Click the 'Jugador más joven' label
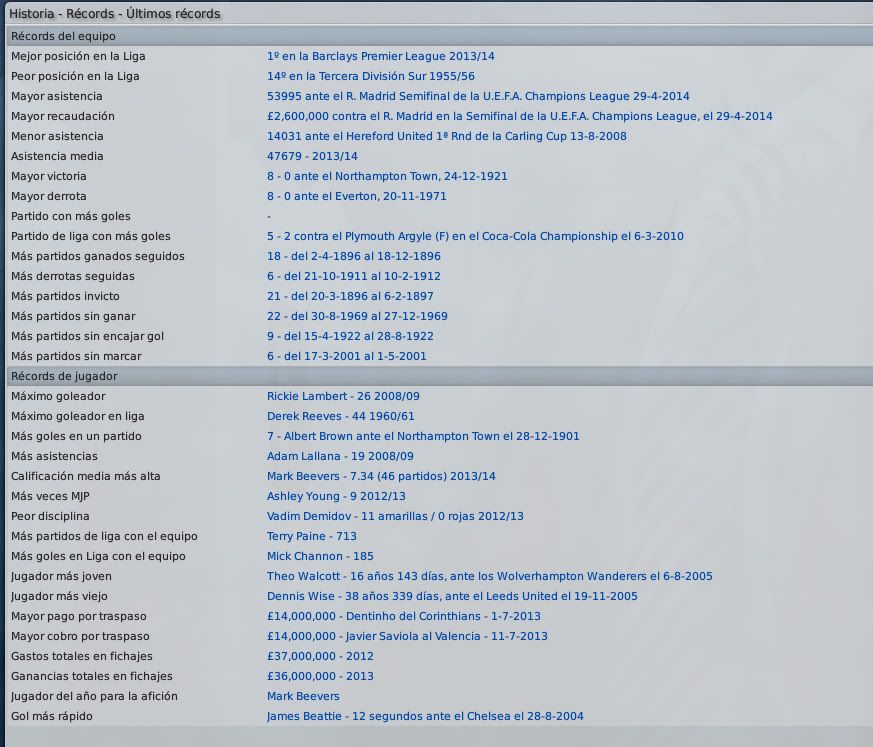The image size is (873, 747). click(x=61, y=577)
